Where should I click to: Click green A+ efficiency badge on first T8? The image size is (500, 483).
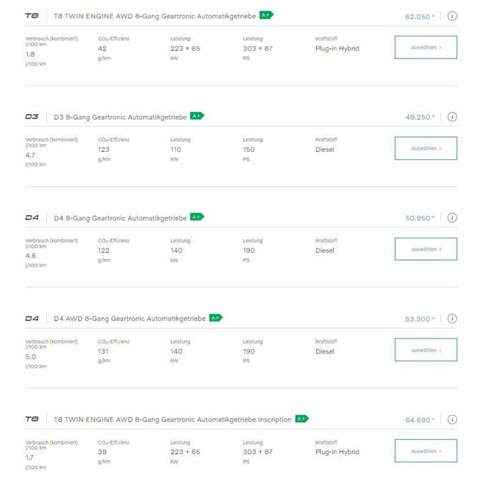pos(266,15)
